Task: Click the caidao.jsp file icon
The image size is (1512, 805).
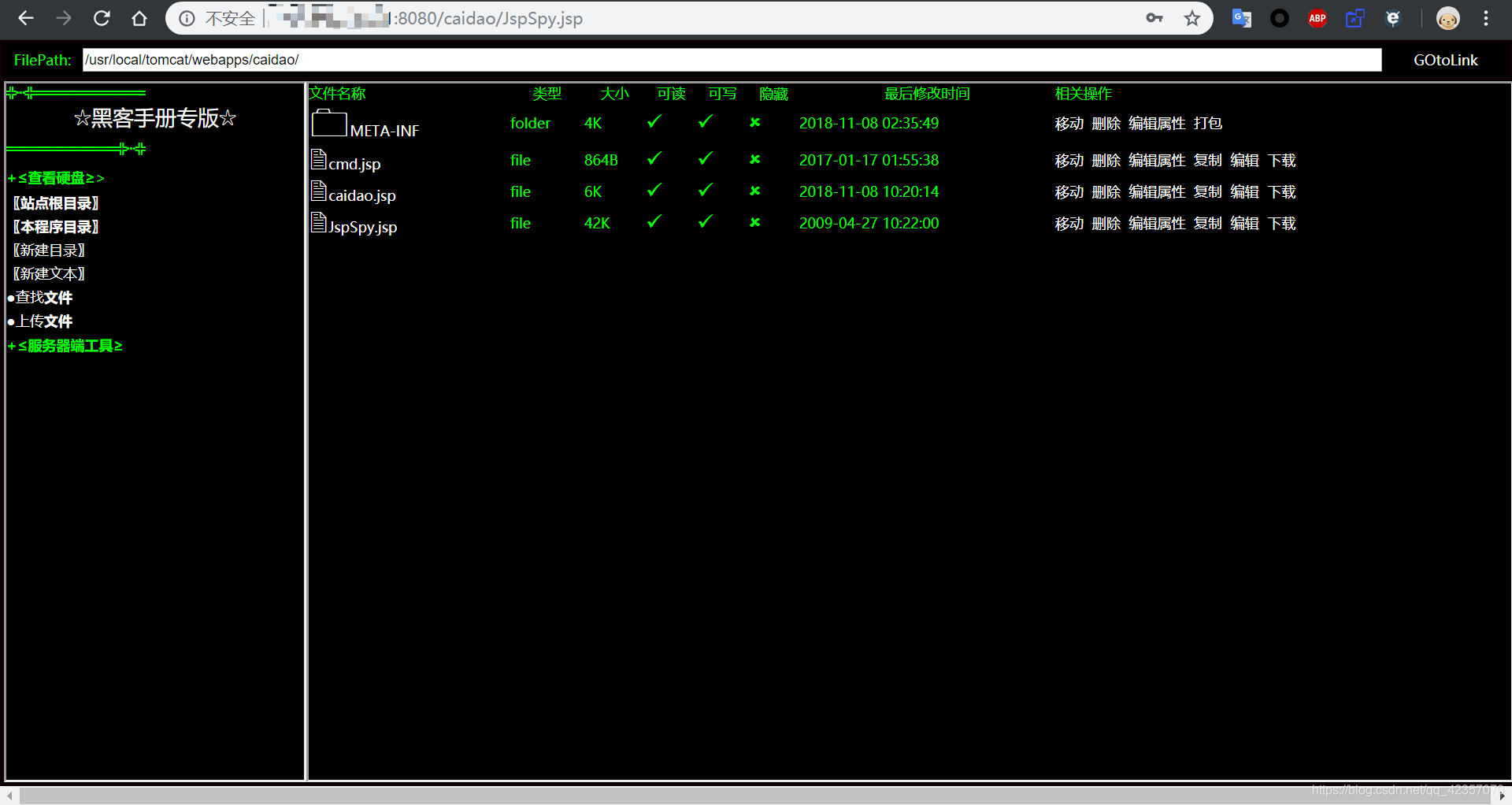Action: click(319, 191)
